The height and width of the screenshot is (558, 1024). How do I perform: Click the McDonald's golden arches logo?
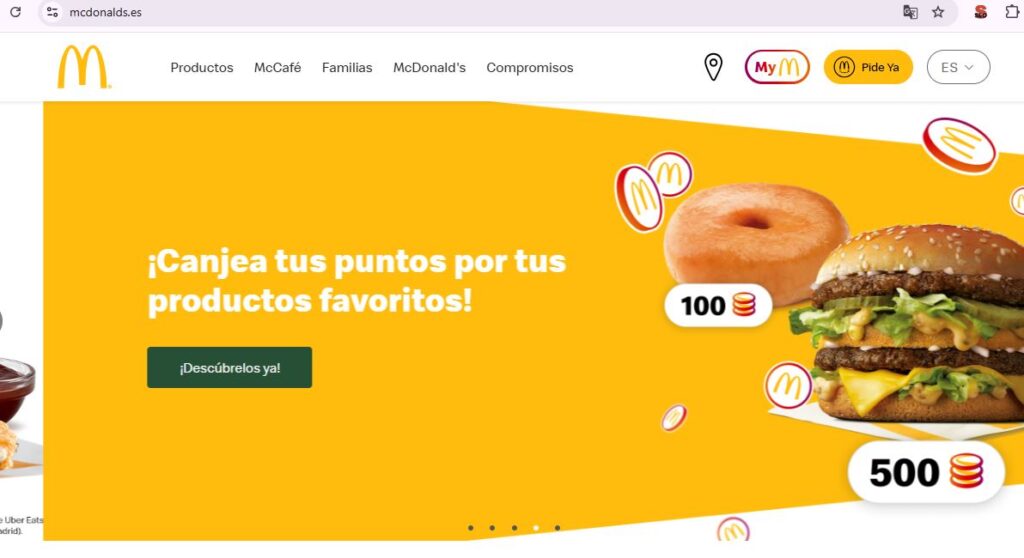[84, 67]
